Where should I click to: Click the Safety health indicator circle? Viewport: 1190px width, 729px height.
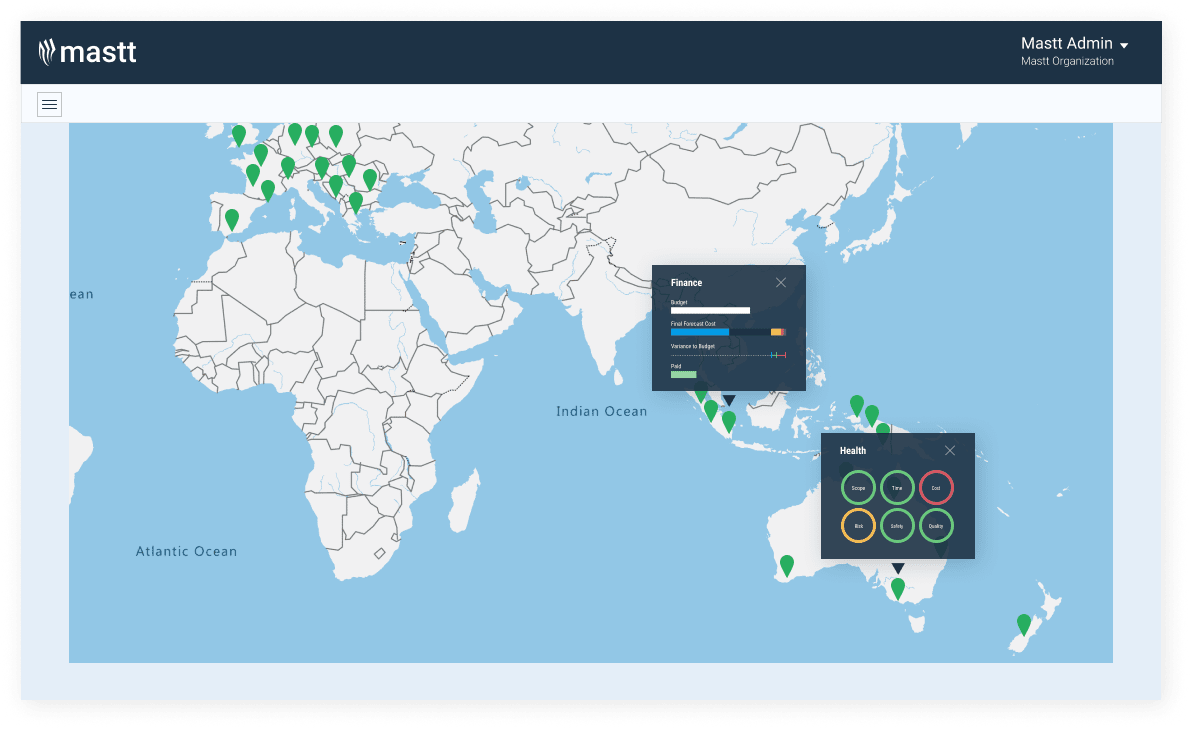(x=897, y=526)
